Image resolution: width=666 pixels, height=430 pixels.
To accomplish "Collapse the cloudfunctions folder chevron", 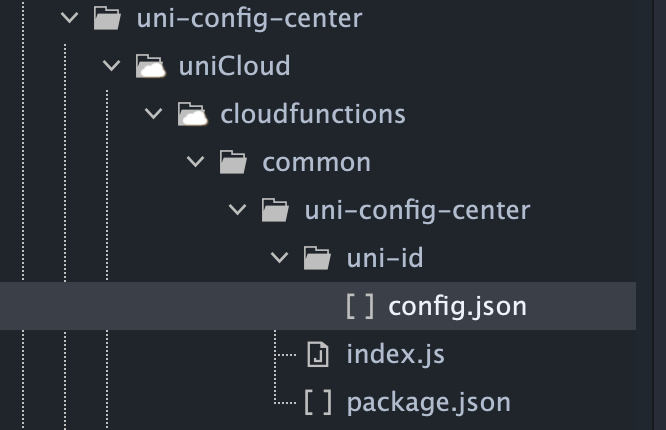I will pos(153,114).
